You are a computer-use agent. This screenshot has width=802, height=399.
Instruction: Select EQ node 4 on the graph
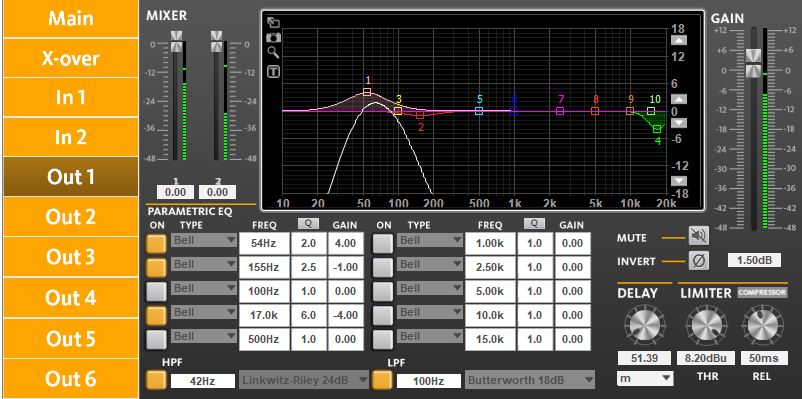point(657,129)
